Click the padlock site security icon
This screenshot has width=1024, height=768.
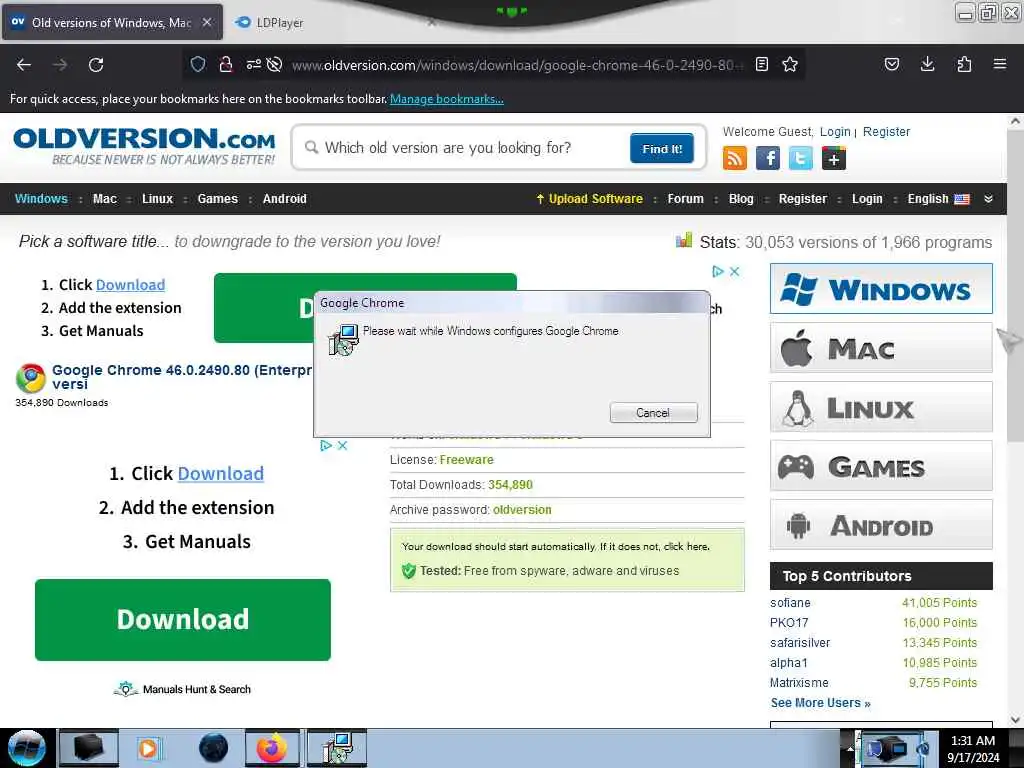coord(226,64)
